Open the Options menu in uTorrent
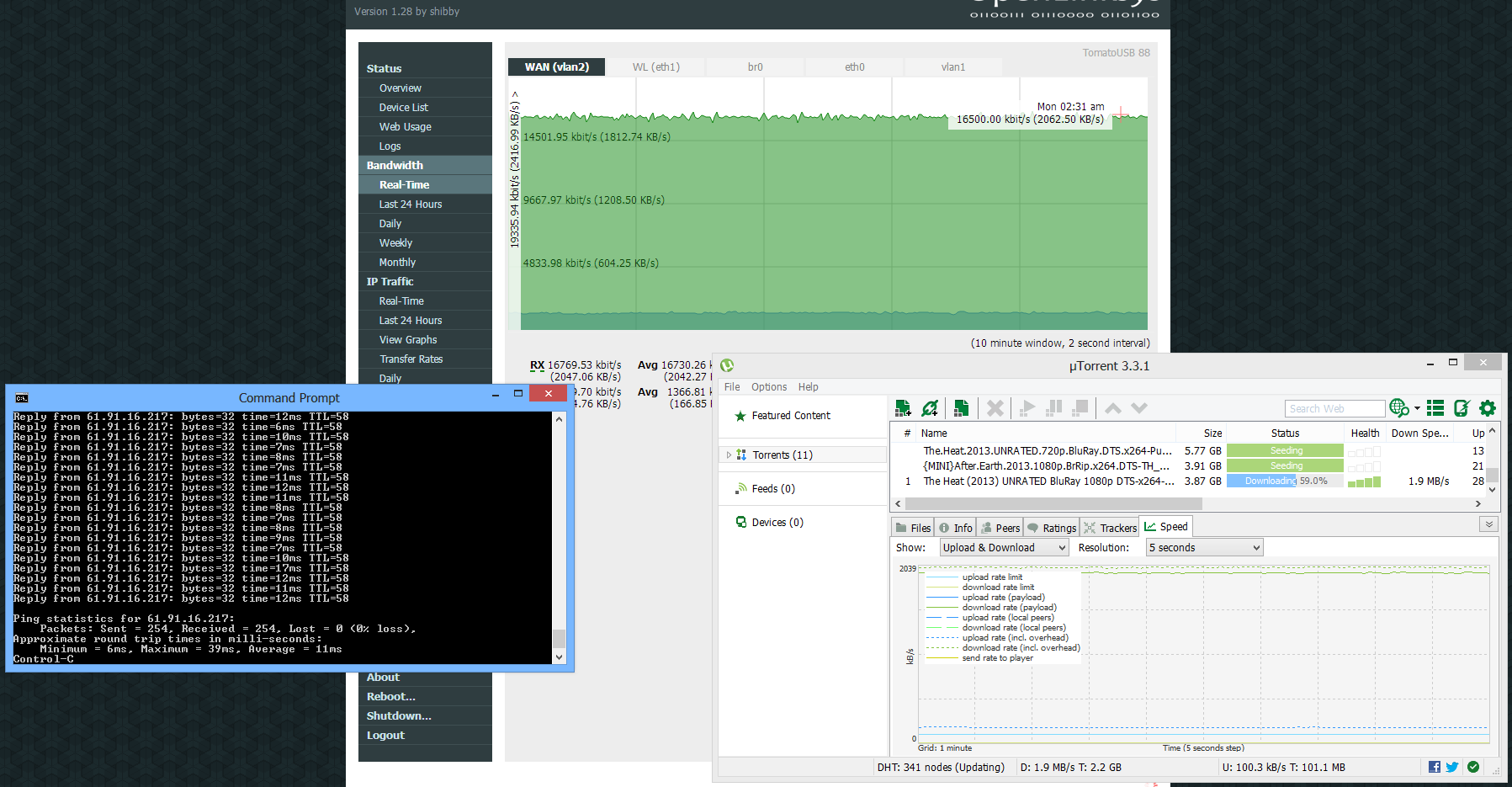The height and width of the screenshot is (787, 1512). [x=768, y=387]
